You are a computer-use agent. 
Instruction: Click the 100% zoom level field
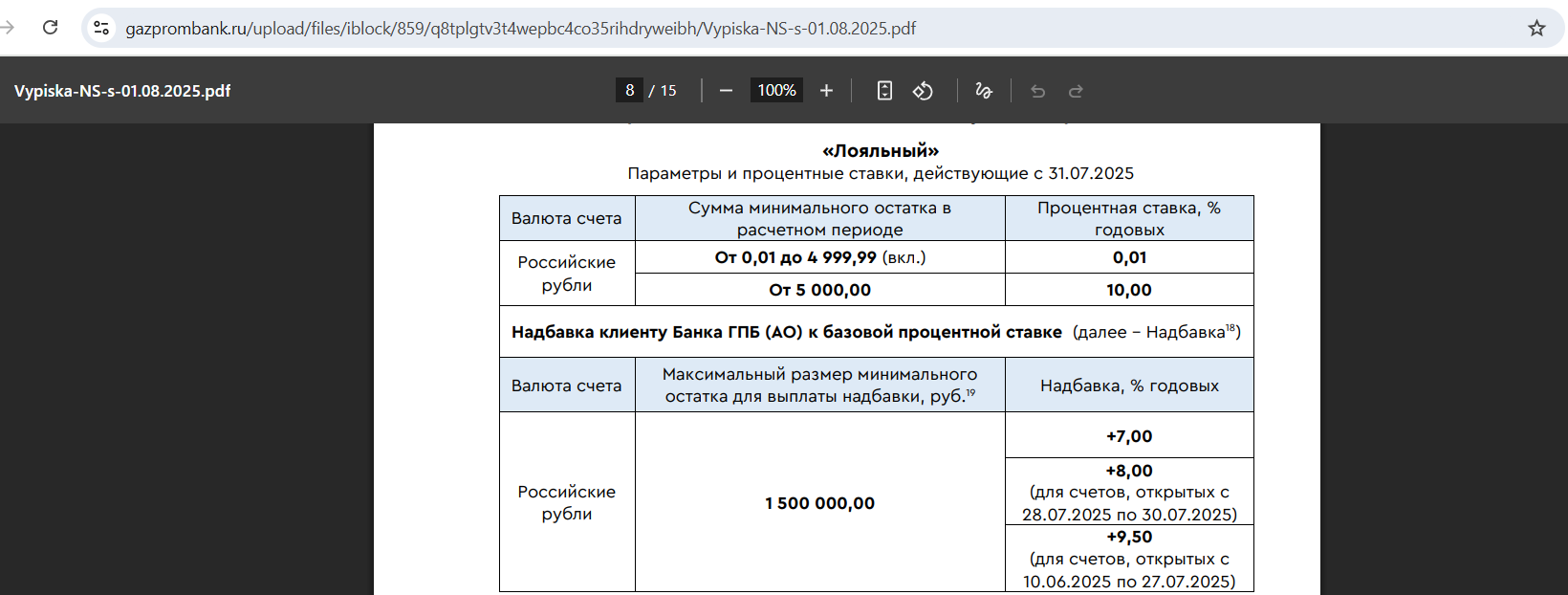click(776, 91)
